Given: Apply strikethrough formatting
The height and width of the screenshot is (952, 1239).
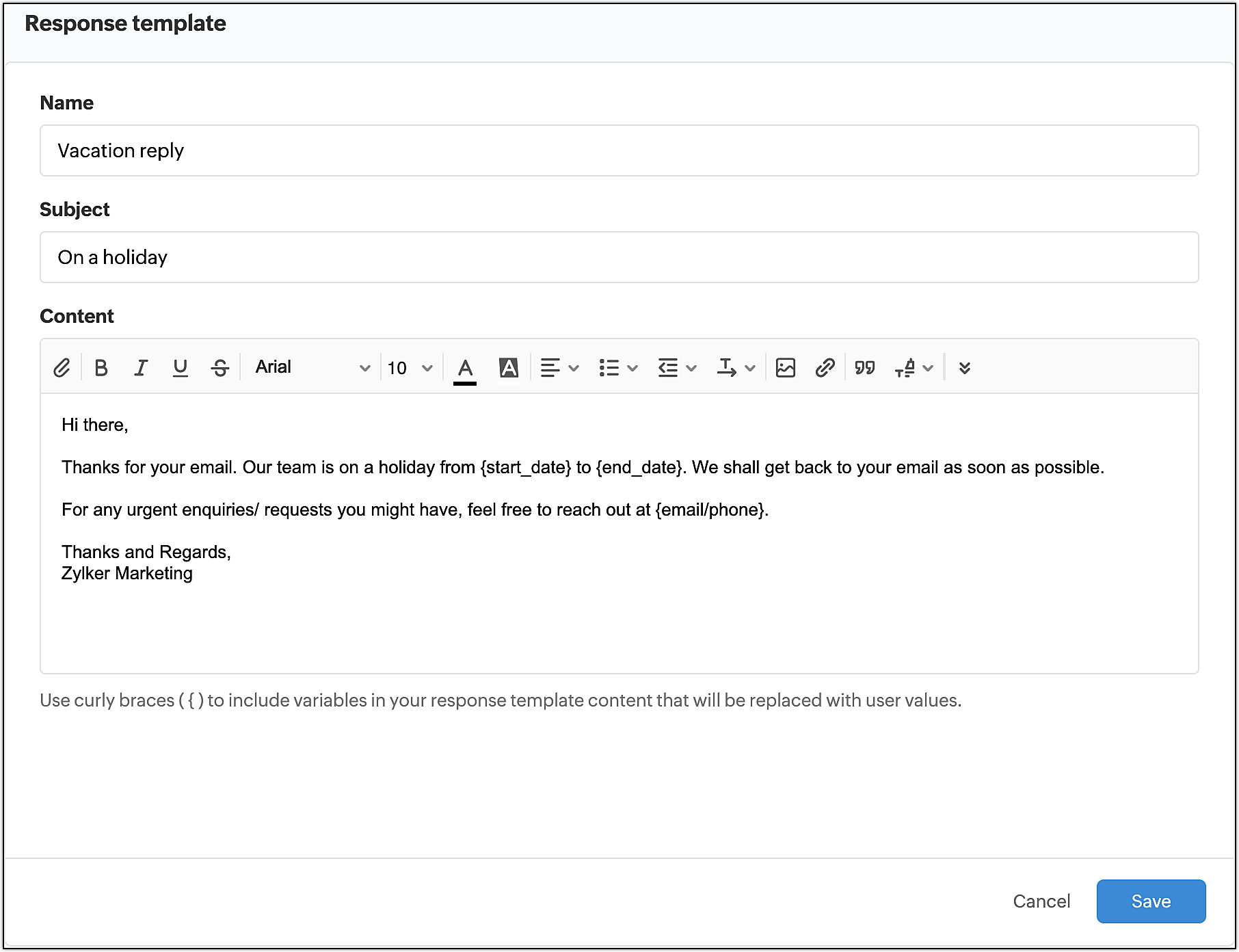Looking at the screenshot, I should point(220,368).
